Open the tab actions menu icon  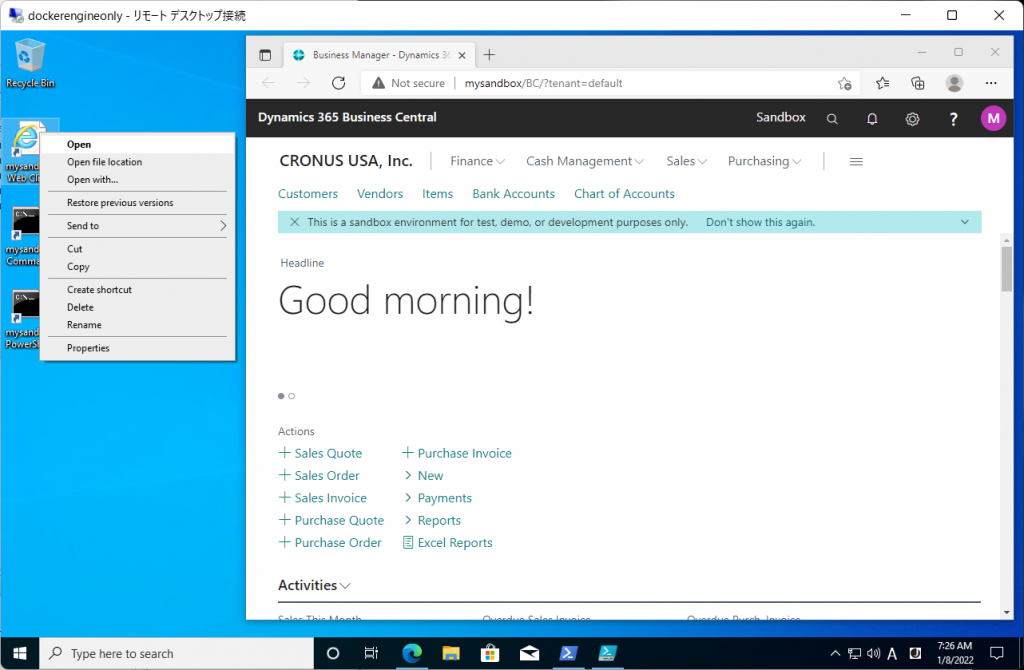pyautogui.click(x=265, y=55)
